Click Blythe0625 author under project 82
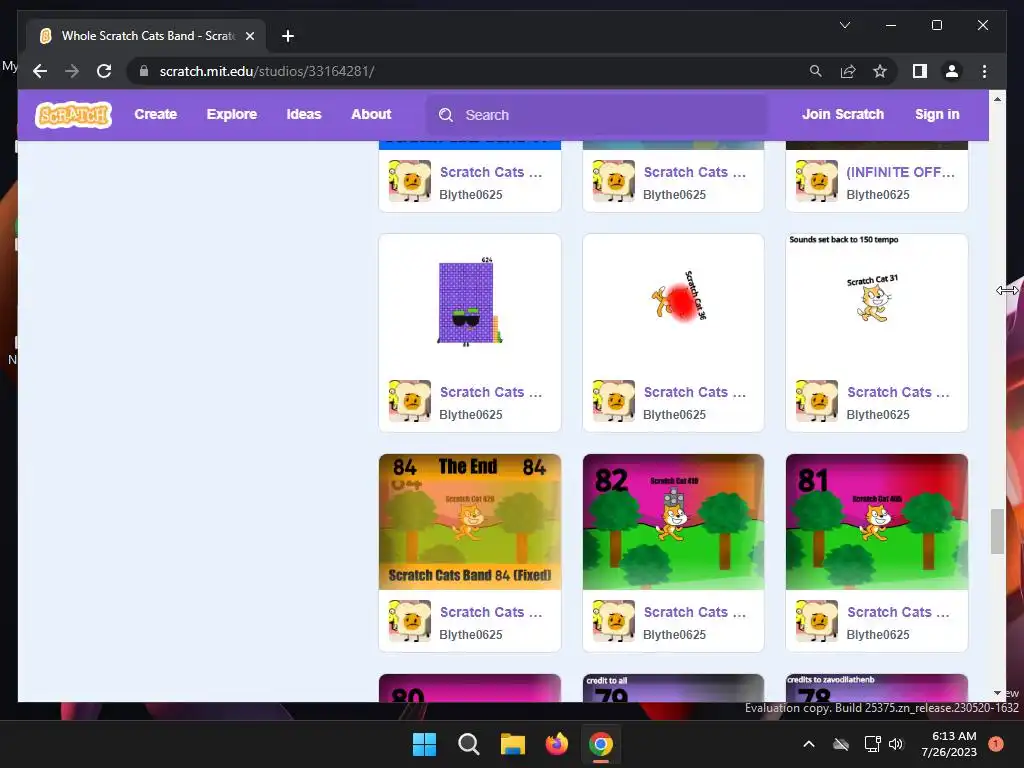The image size is (1024, 768). coord(674,635)
